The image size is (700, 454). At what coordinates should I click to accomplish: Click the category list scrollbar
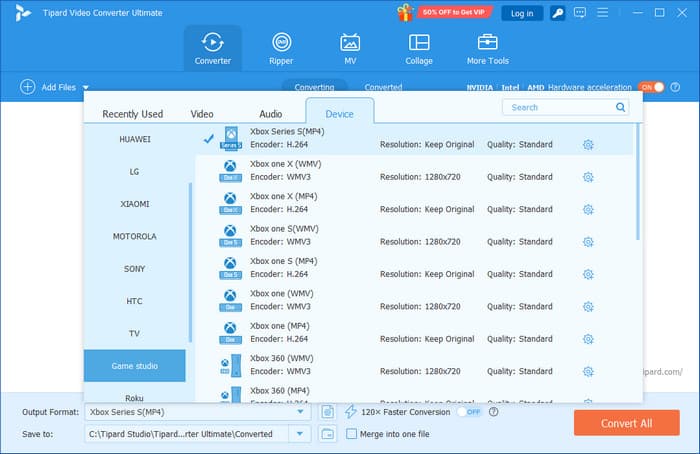coord(190,262)
